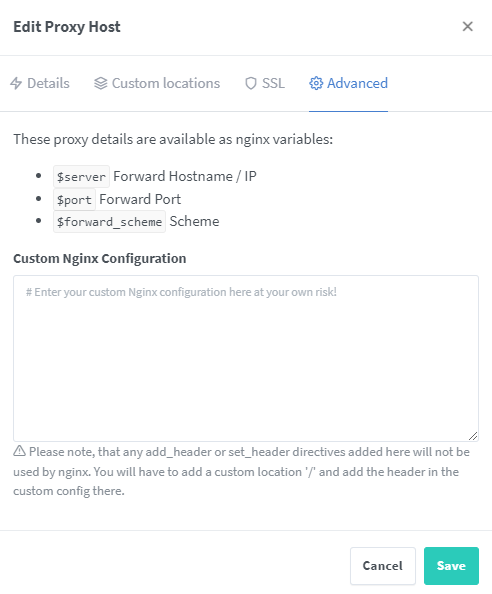Close the Edit Proxy Host dialog
The height and width of the screenshot is (594, 492).
[467, 27]
